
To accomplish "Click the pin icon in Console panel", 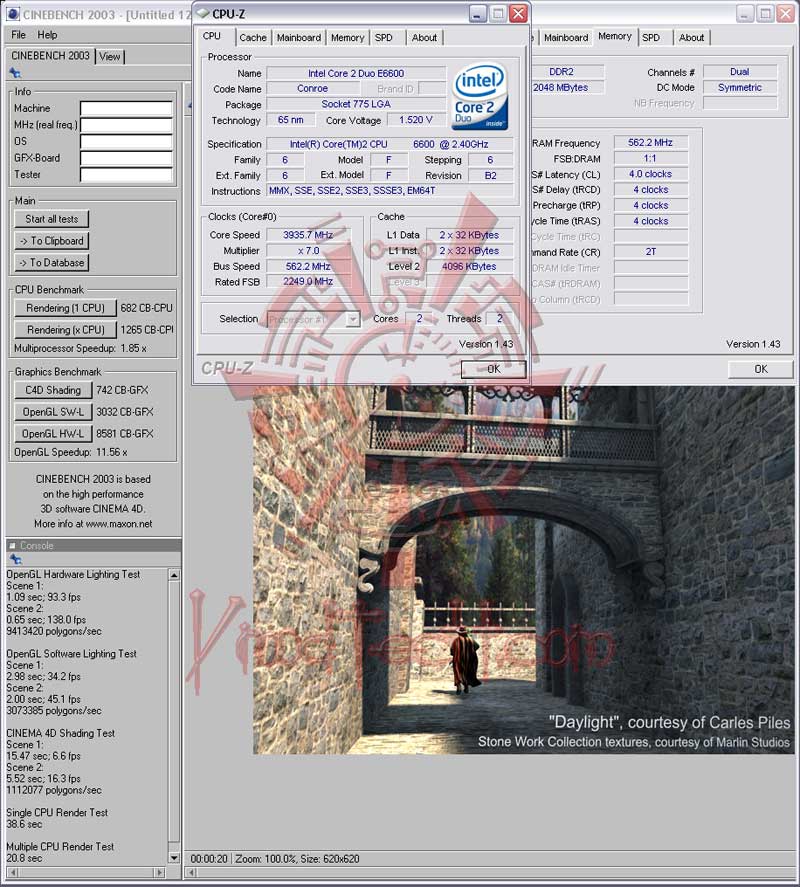I will 15,559.
